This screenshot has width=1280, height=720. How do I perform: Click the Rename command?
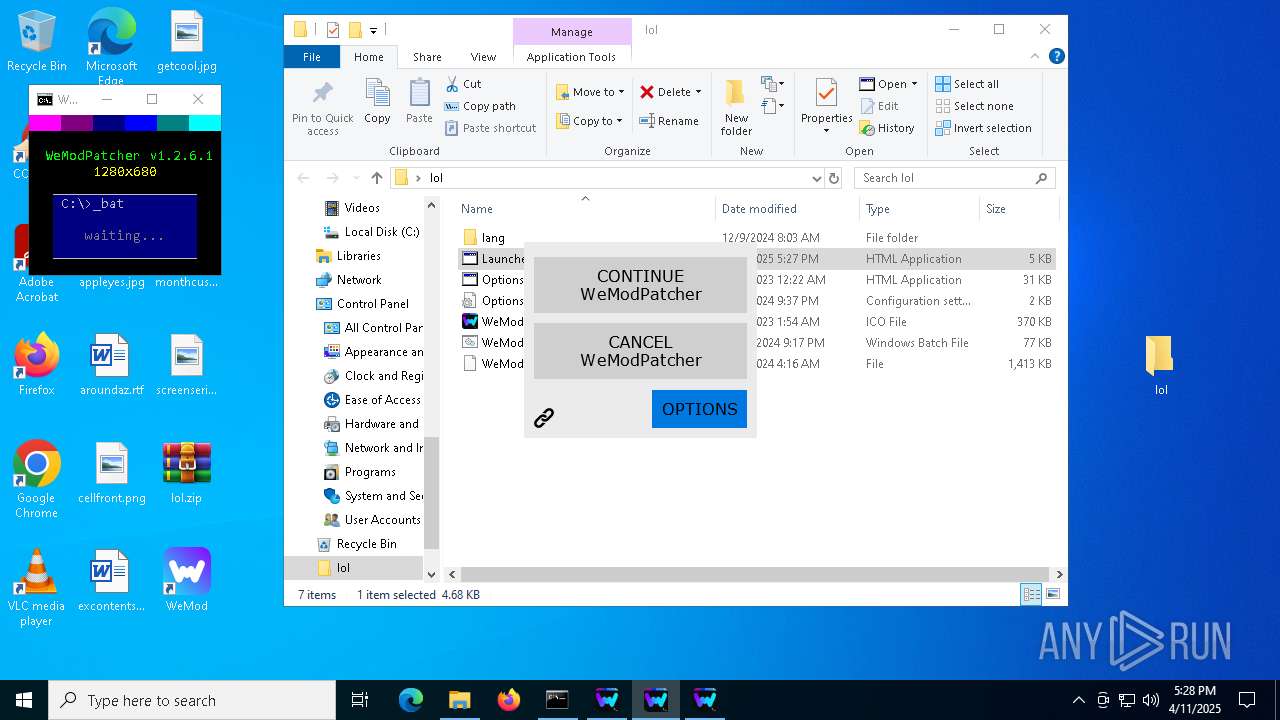669,121
